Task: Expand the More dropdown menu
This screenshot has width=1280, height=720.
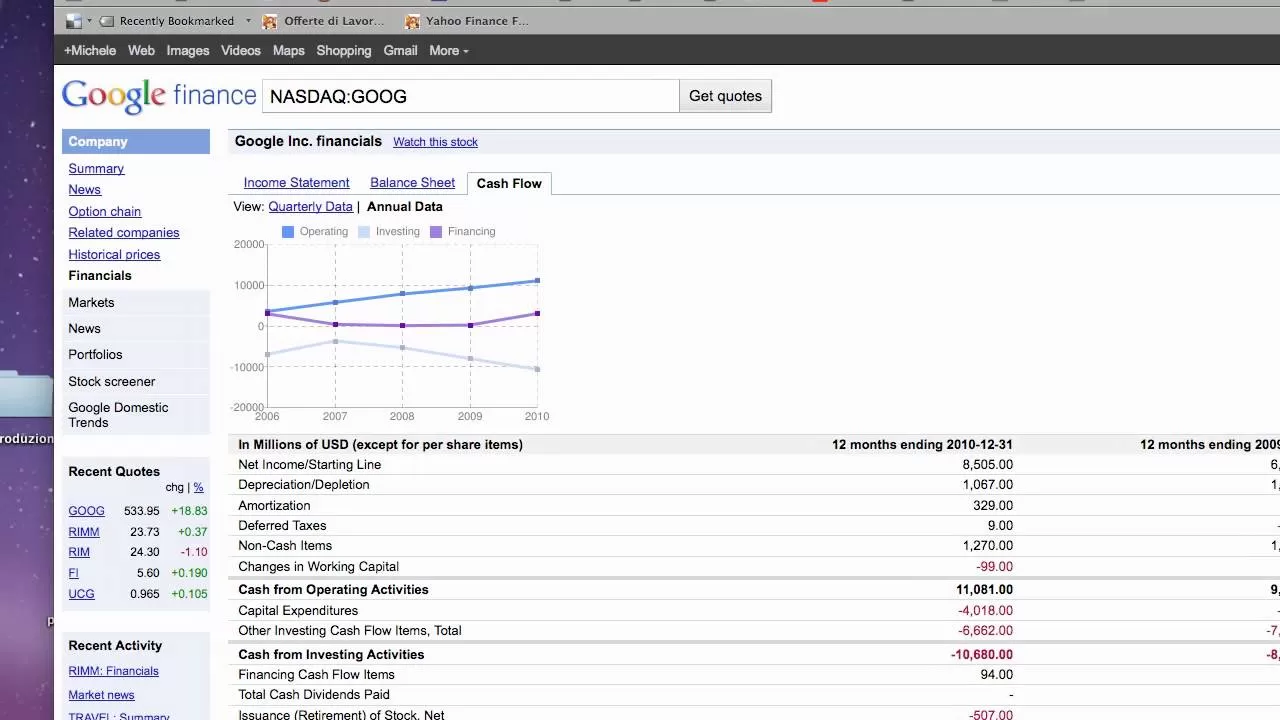Action: (x=448, y=50)
